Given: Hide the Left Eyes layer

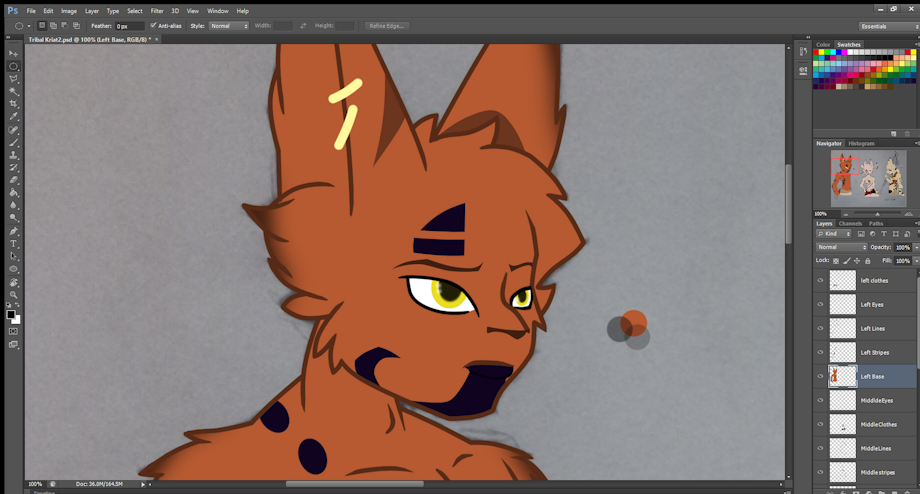Looking at the screenshot, I should 820,305.
